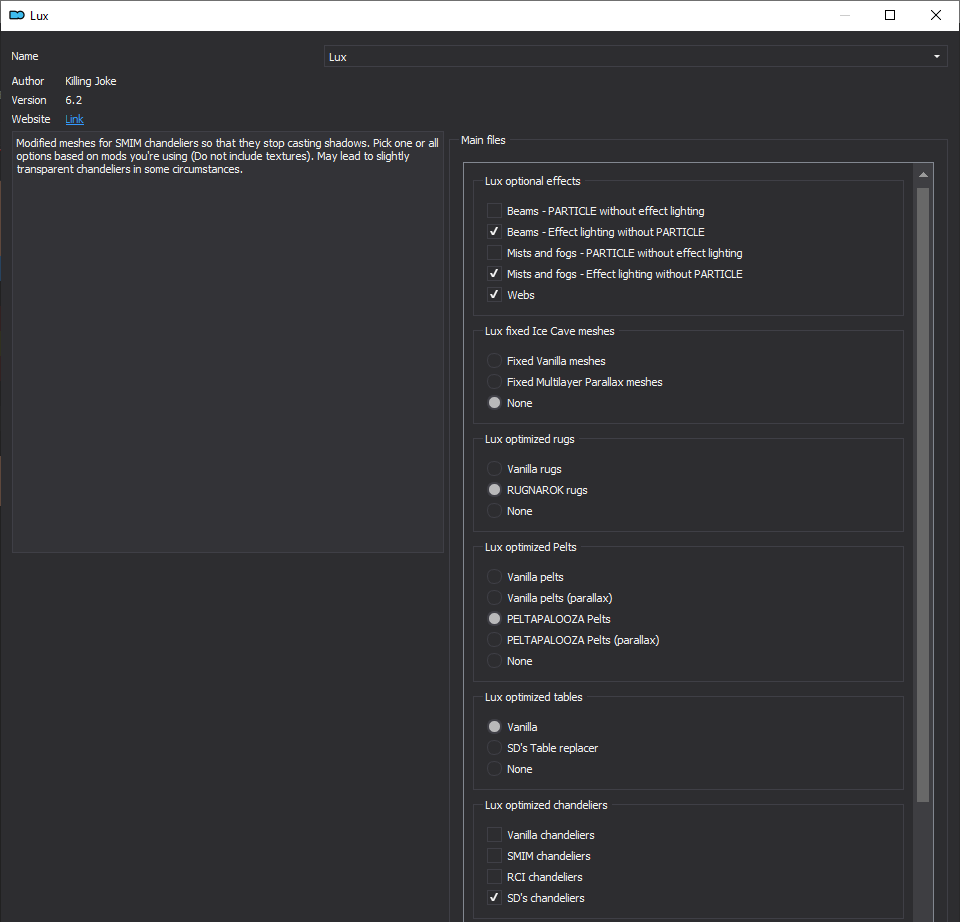The image size is (960, 922).
Task: Choose Vanilla pelts (parallax) option
Action: 494,598
